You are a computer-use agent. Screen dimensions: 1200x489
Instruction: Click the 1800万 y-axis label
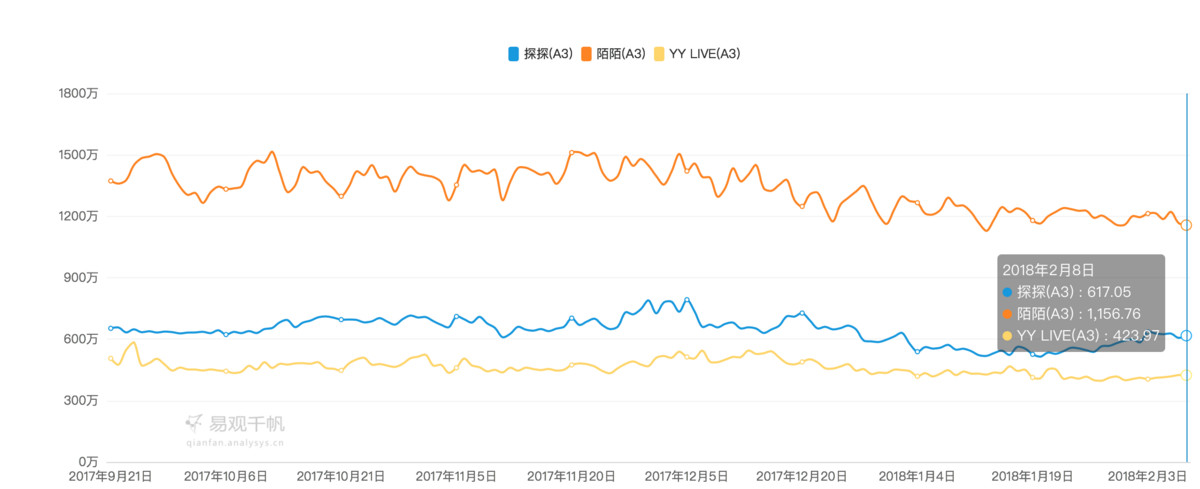click(x=79, y=93)
